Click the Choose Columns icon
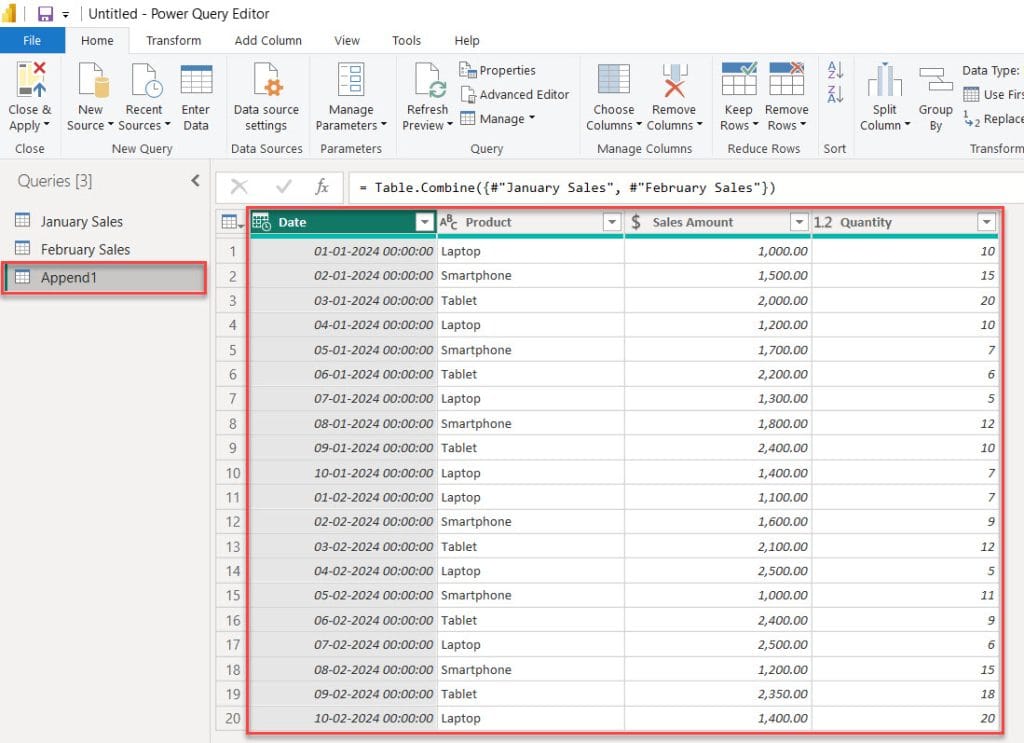1024x743 pixels. (x=613, y=80)
